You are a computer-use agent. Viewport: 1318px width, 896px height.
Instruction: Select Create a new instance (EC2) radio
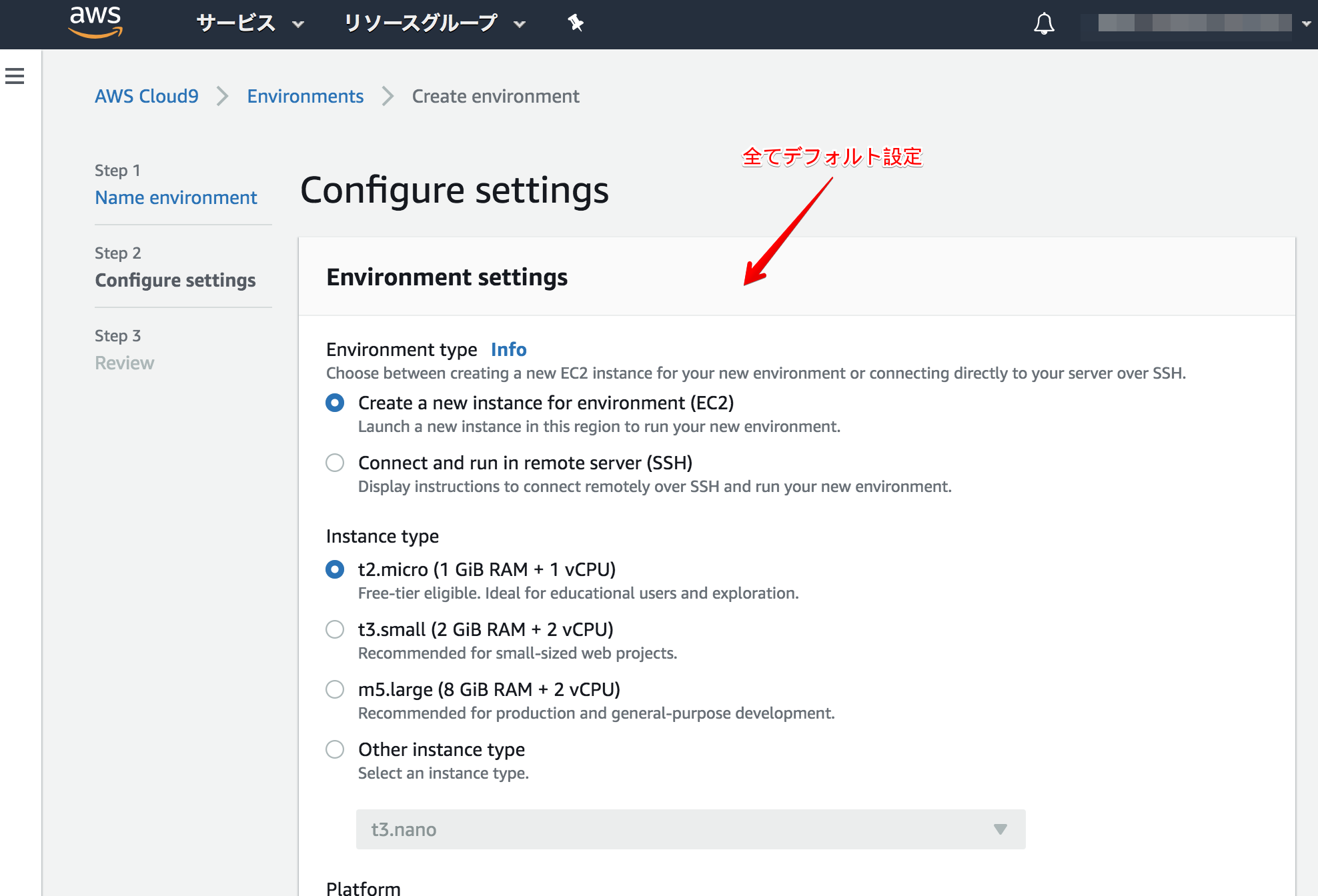(335, 403)
